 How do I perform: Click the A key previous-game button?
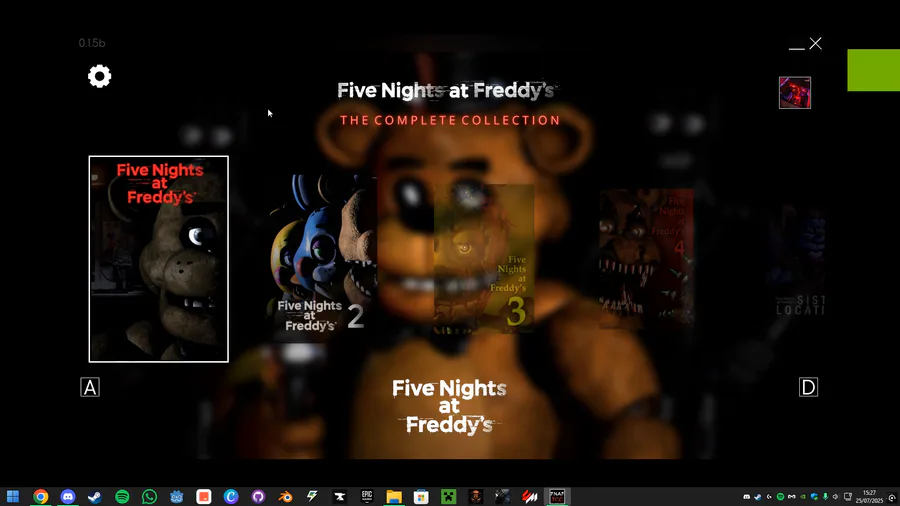[90, 387]
